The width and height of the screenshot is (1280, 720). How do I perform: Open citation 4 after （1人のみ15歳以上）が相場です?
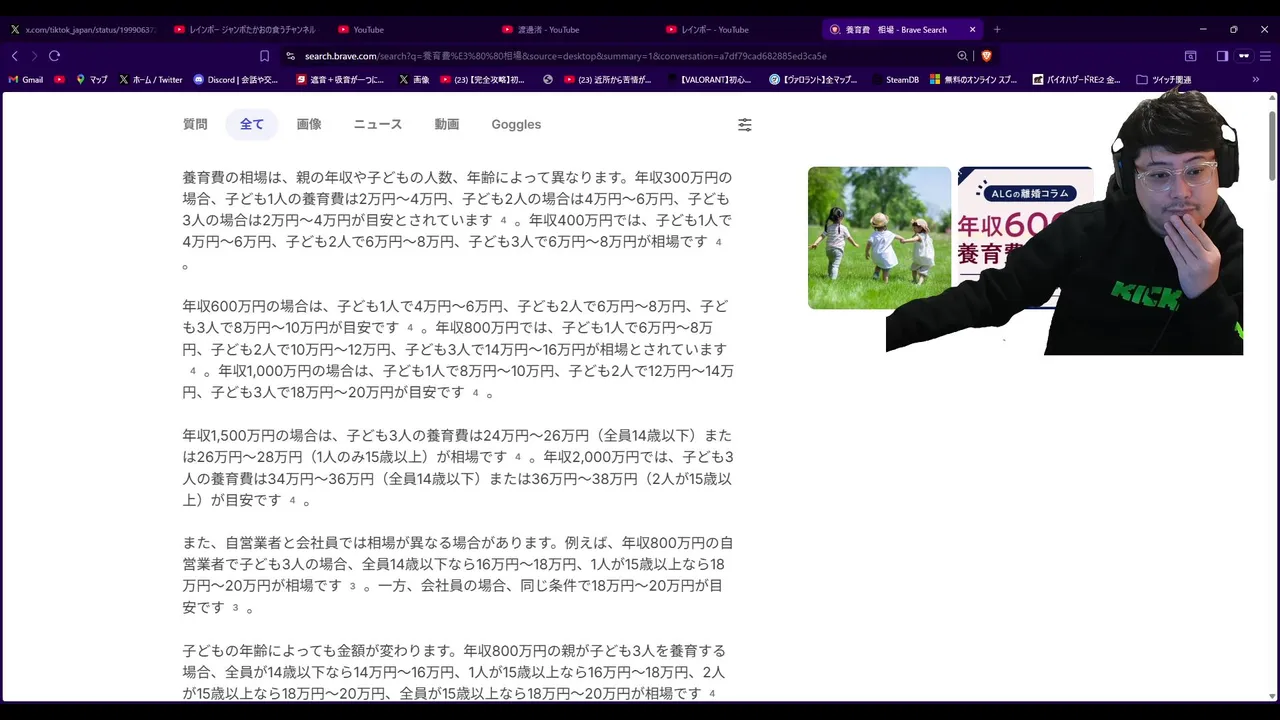518,458
